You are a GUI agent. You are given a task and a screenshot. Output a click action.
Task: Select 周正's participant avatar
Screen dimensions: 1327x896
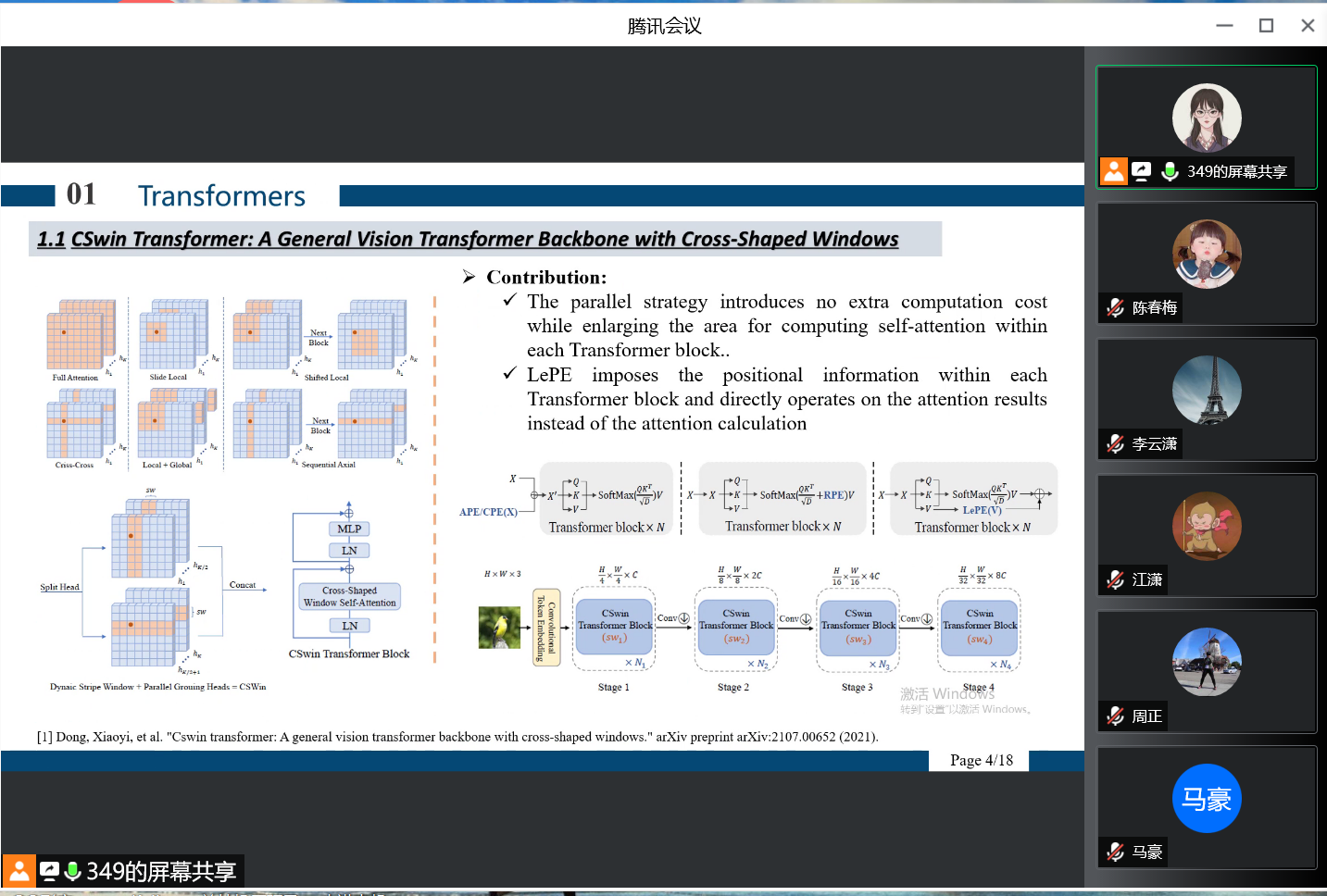point(1207,662)
